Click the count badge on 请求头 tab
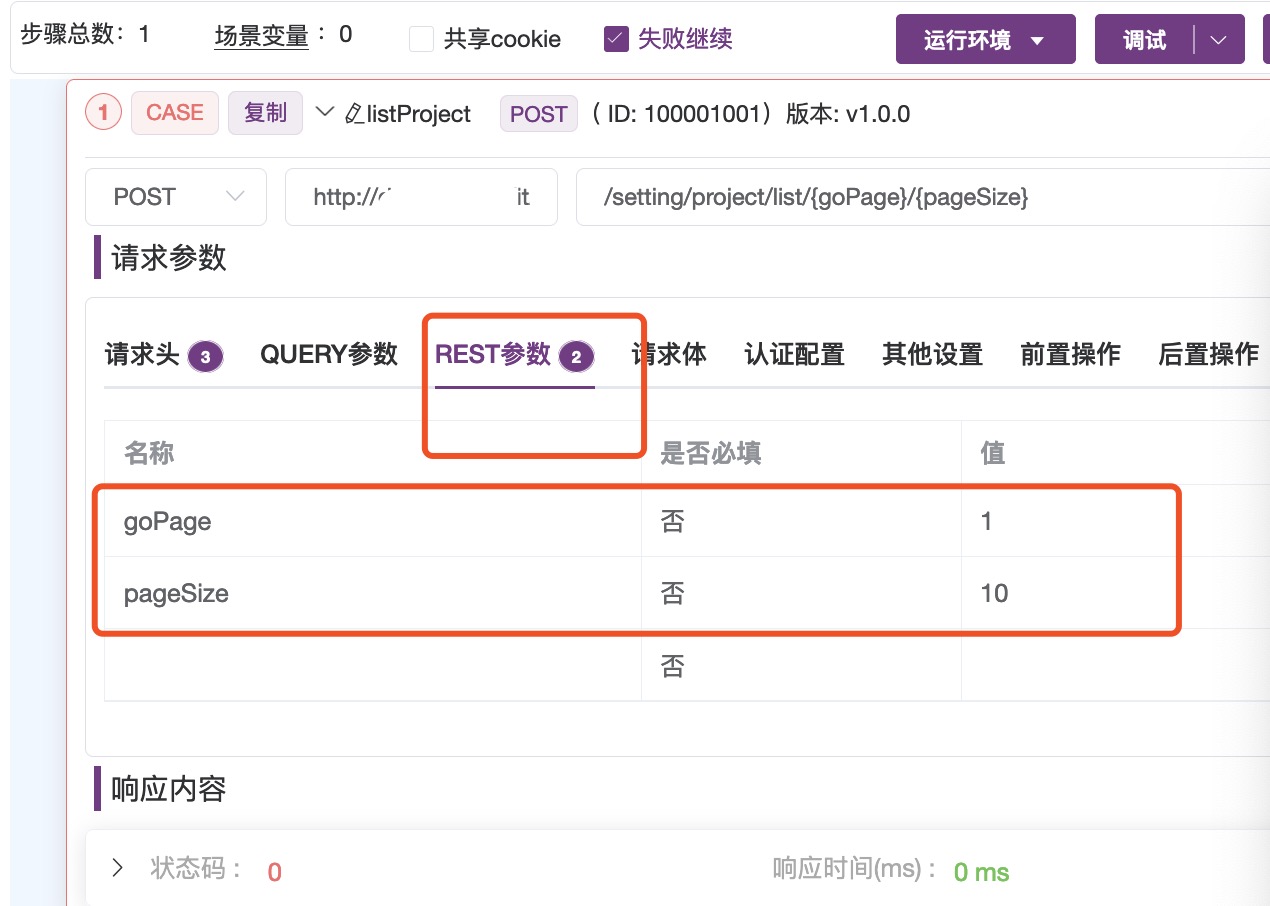 pos(209,355)
